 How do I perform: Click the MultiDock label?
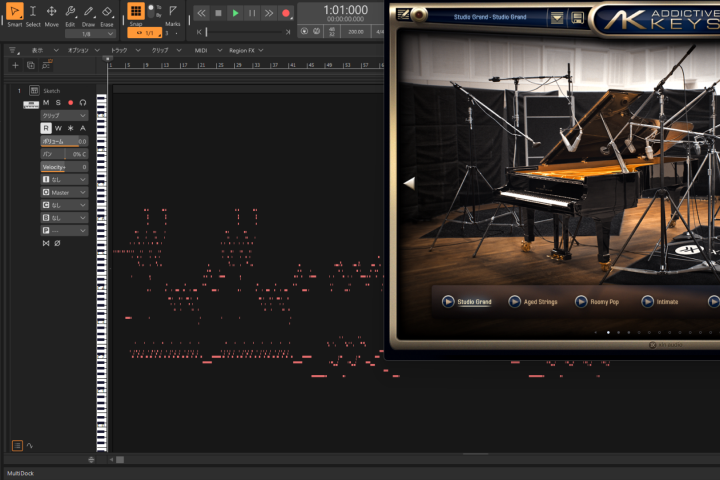point(20,473)
